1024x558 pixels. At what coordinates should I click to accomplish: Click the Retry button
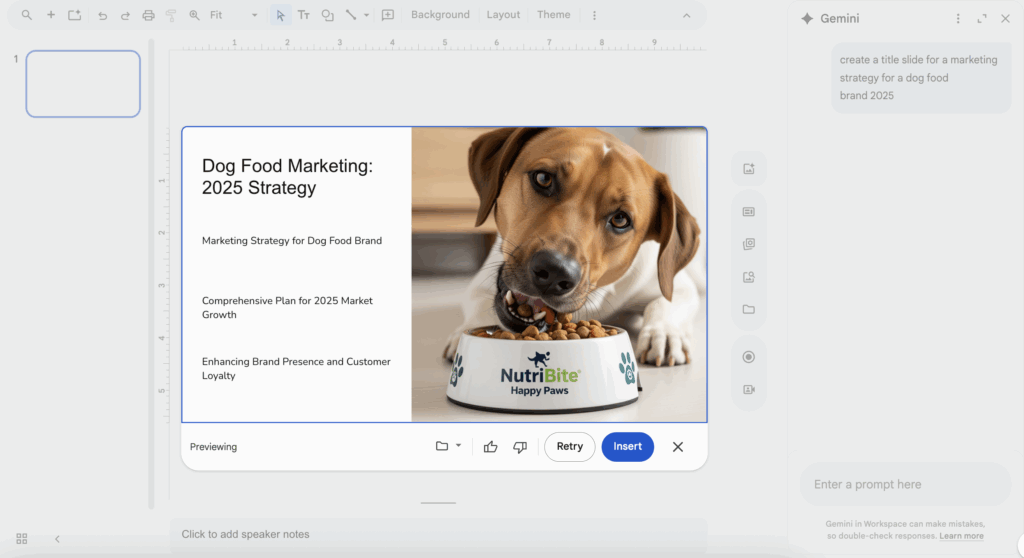click(x=570, y=447)
